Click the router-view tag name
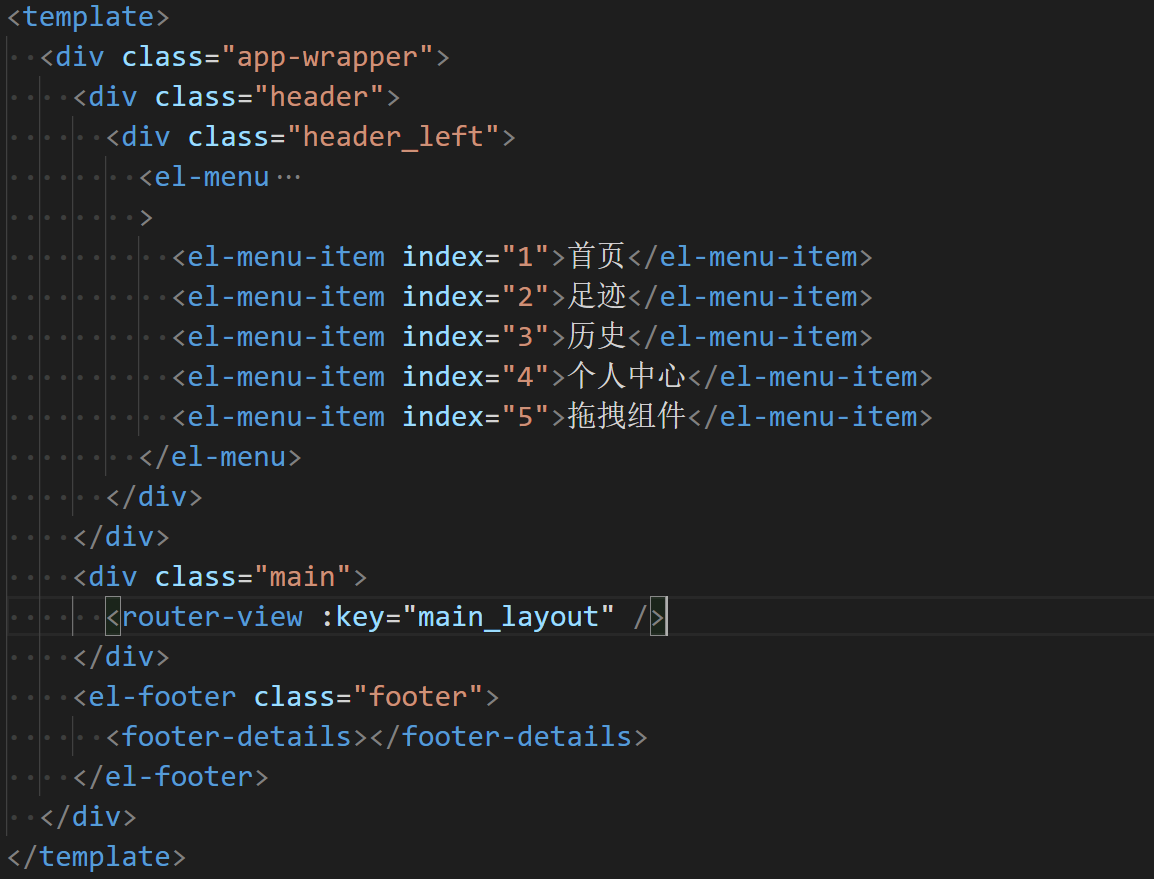The width and height of the screenshot is (1154, 879). tap(212, 617)
